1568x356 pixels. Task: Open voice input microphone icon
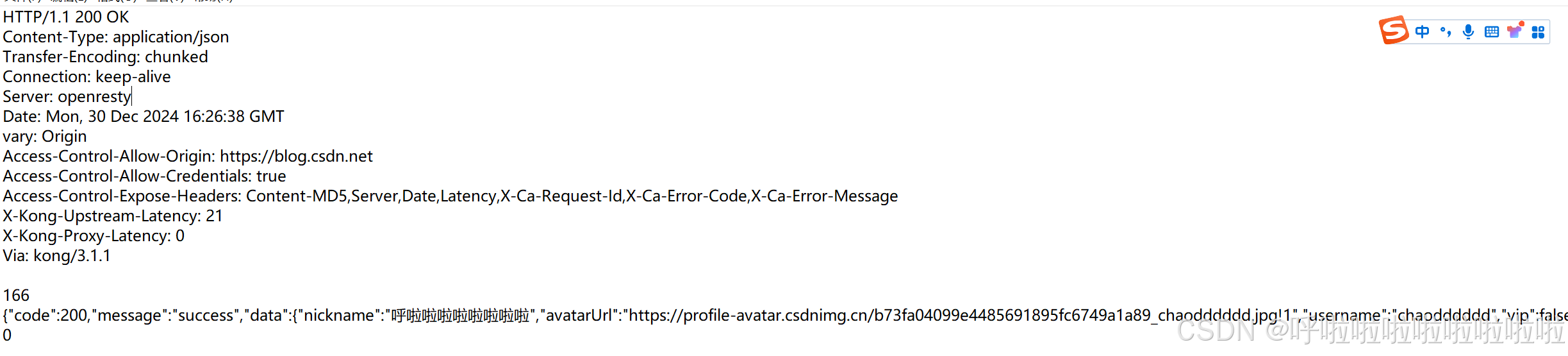click(1469, 31)
